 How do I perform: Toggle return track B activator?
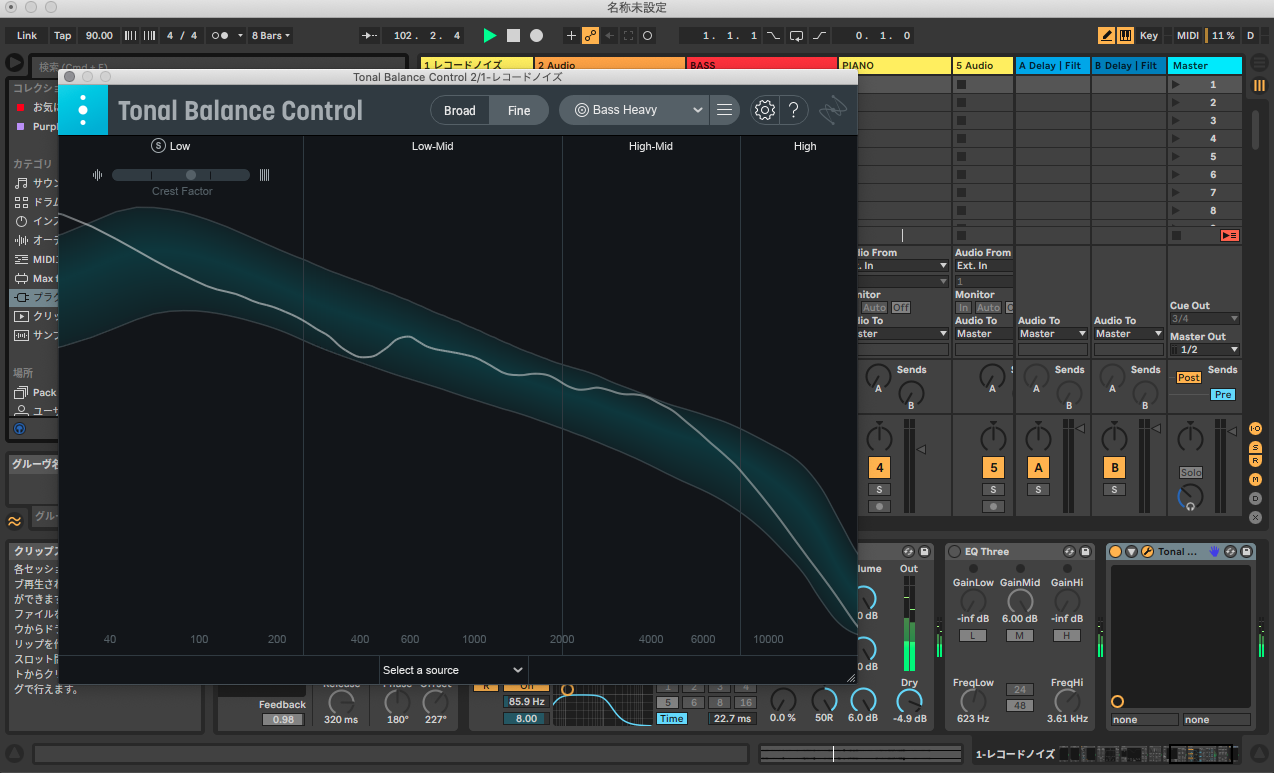coord(1115,467)
